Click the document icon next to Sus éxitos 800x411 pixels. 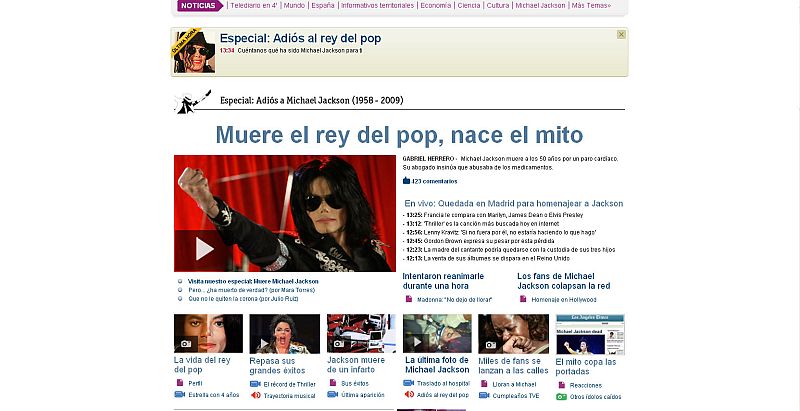click(333, 383)
